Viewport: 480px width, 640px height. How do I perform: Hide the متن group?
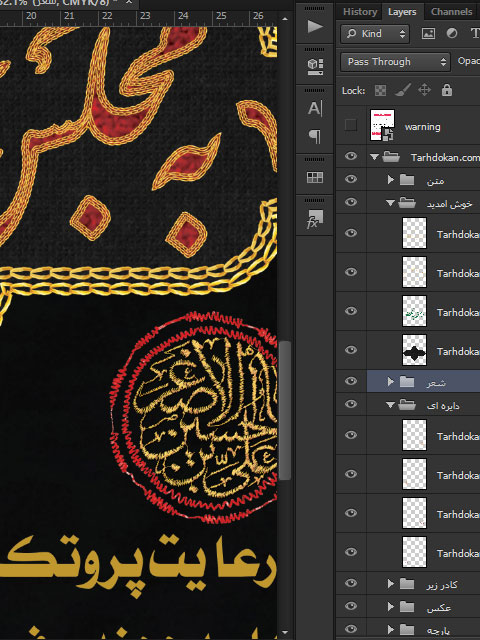click(x=351, y=179)
